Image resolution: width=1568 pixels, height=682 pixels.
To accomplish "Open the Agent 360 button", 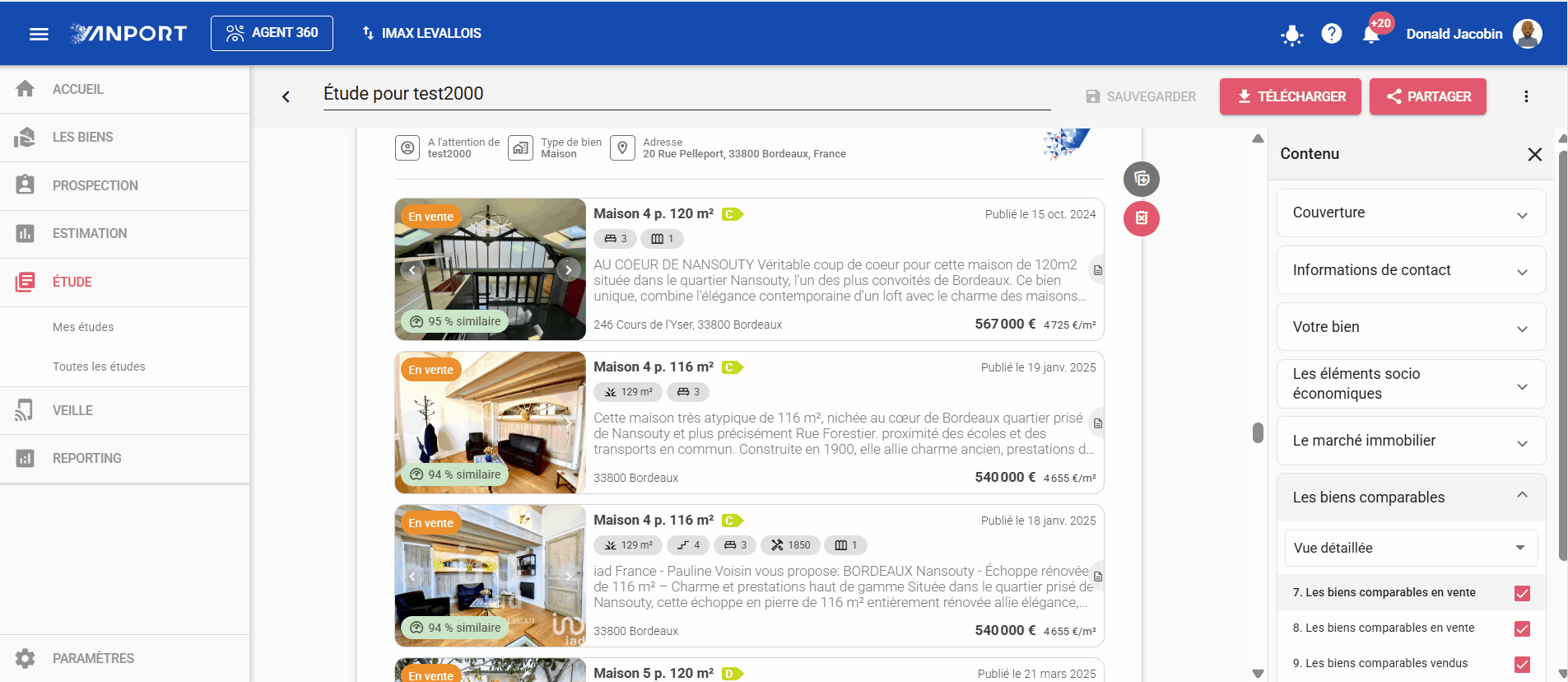I will pyautogui.click(x=272, y=33).
